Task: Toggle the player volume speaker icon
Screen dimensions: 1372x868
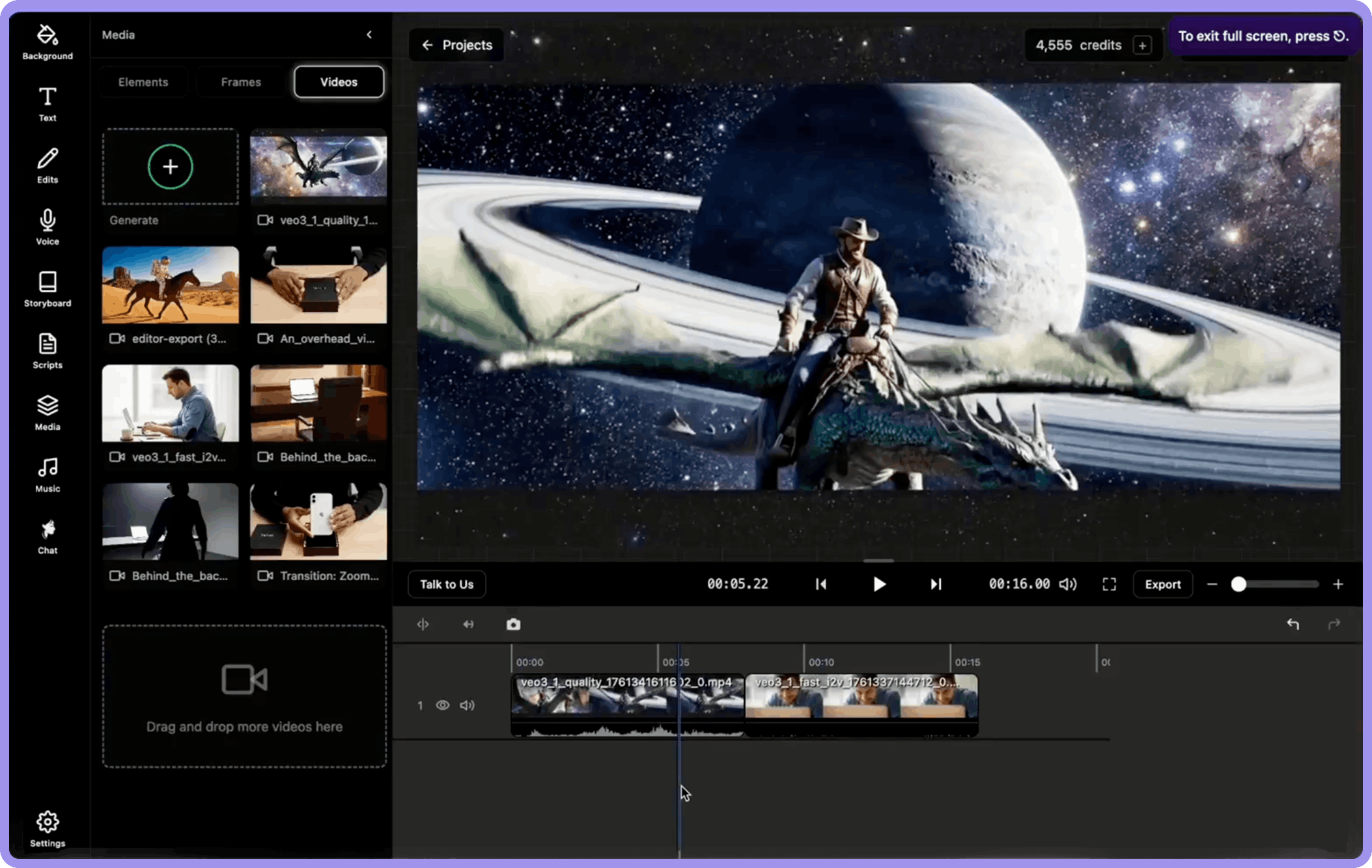Action: click(1067, 584)
